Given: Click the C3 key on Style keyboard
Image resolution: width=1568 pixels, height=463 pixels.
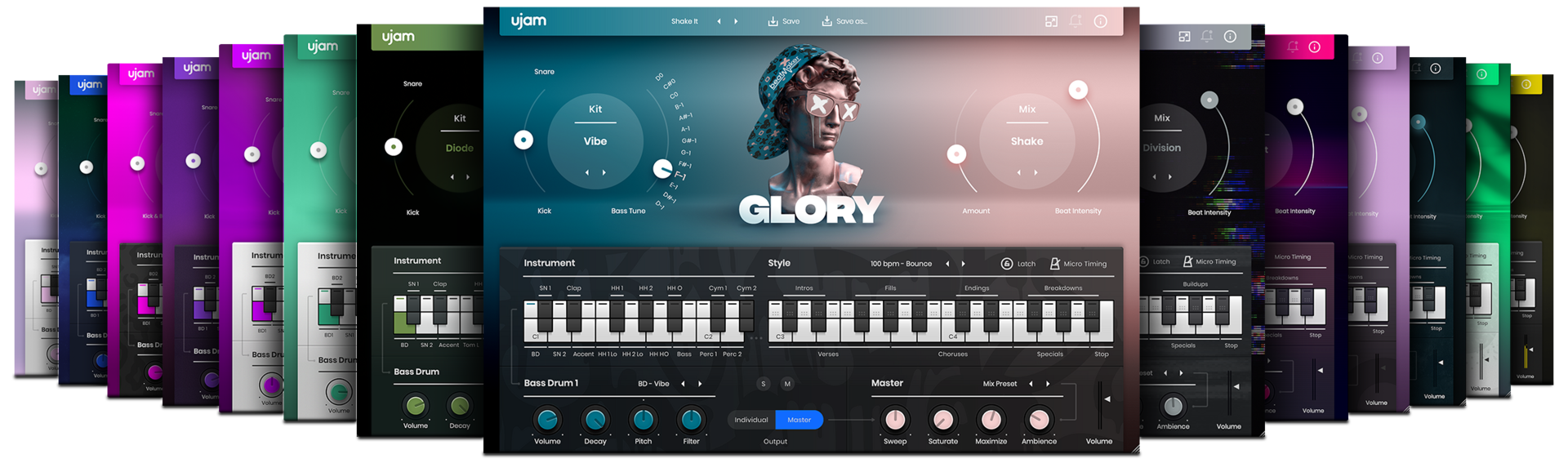Looking at the screenshot, I should pyautogui.click(x=780, y=323).
